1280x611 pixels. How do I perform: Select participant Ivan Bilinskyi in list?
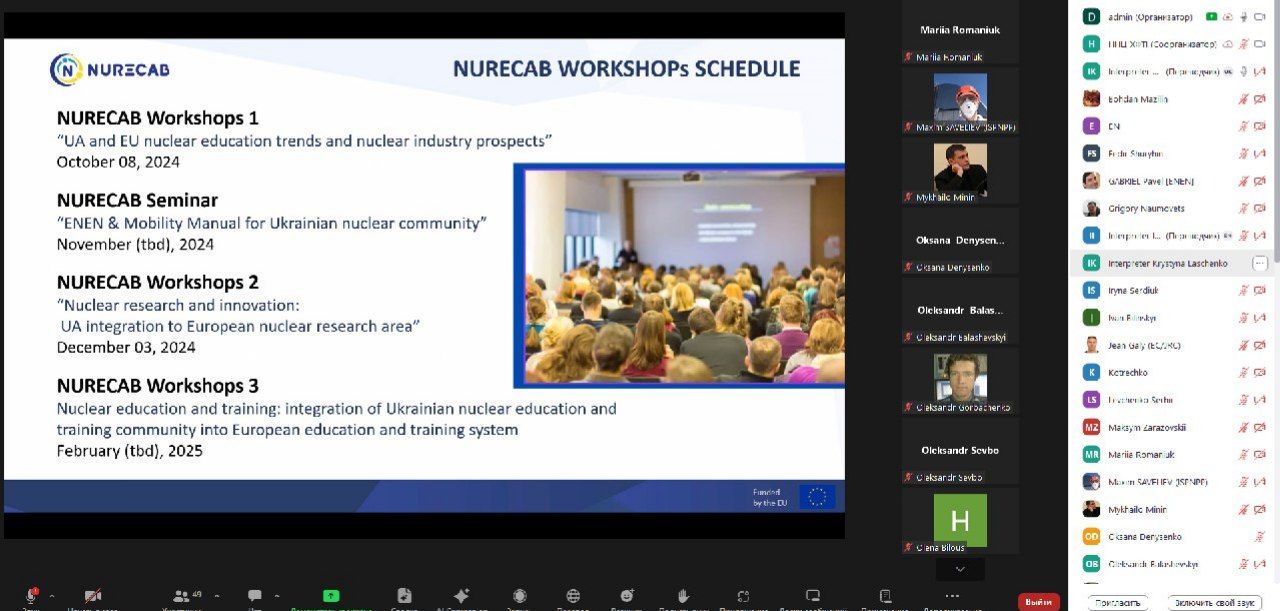pyautogui.click(x=1173, y=318)
